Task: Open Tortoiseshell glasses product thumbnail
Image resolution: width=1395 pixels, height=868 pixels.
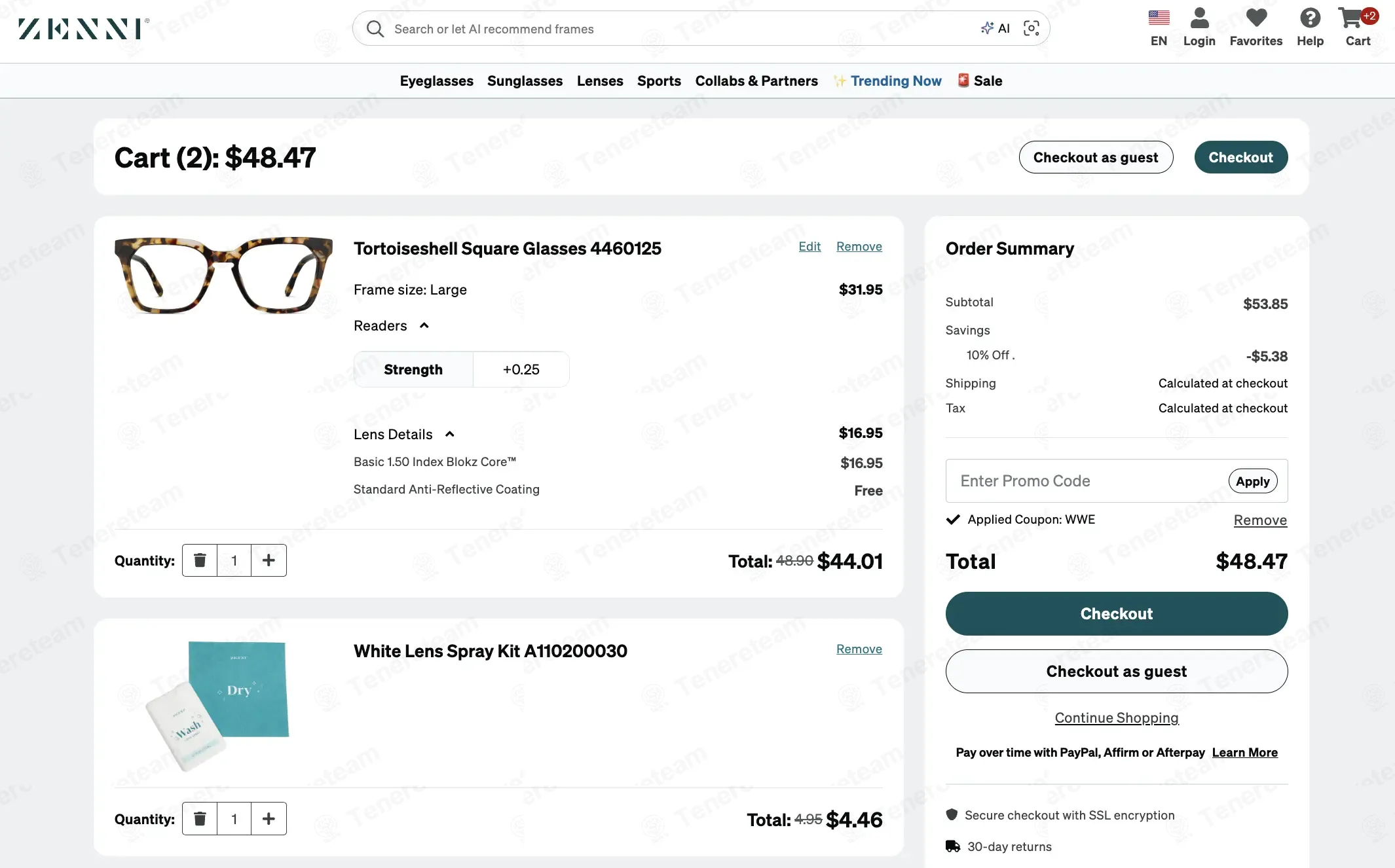Action: coord(223,276)
